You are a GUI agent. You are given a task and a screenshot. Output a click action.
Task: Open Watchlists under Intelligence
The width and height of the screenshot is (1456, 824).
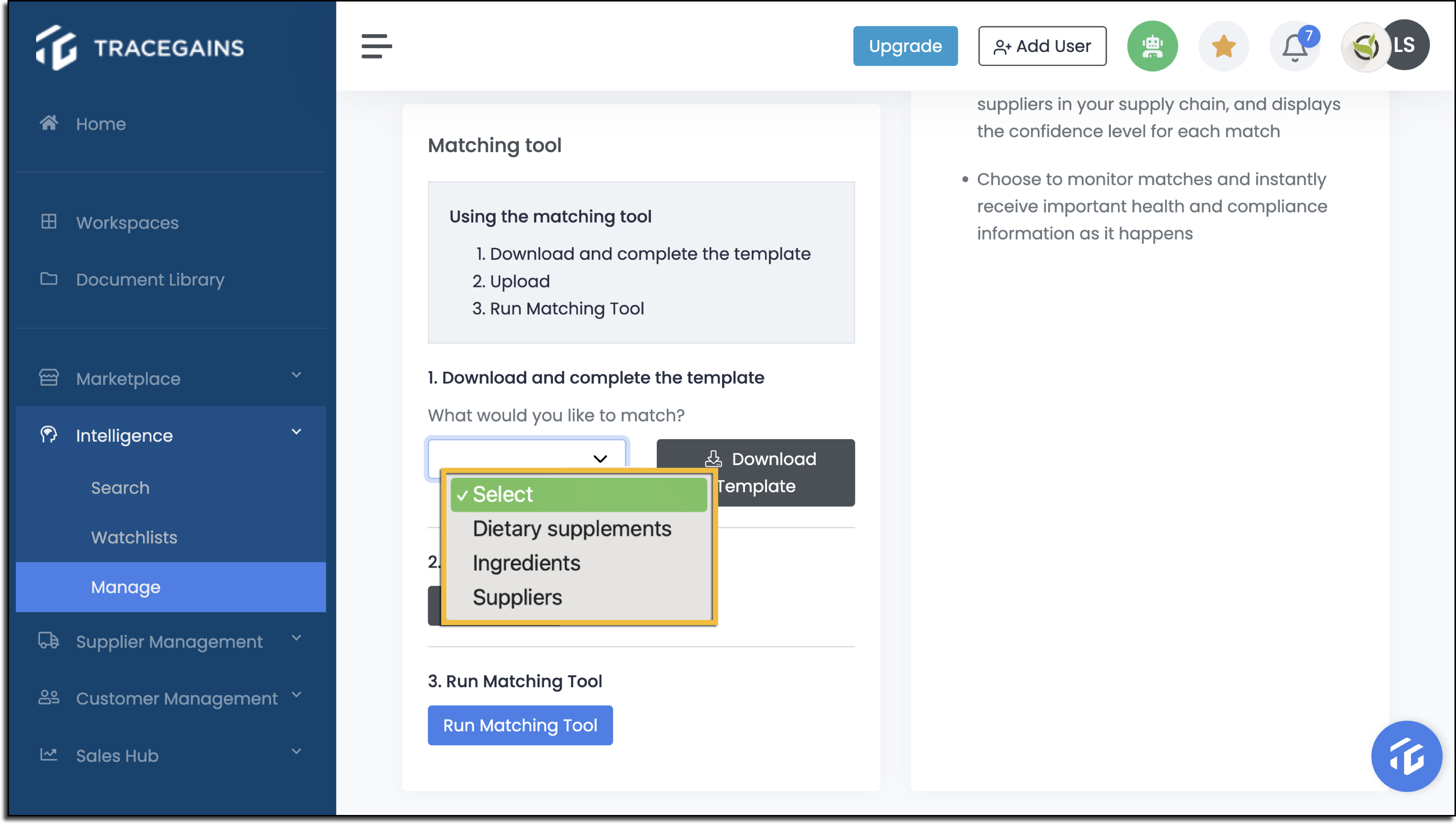[x=134, y=537]
